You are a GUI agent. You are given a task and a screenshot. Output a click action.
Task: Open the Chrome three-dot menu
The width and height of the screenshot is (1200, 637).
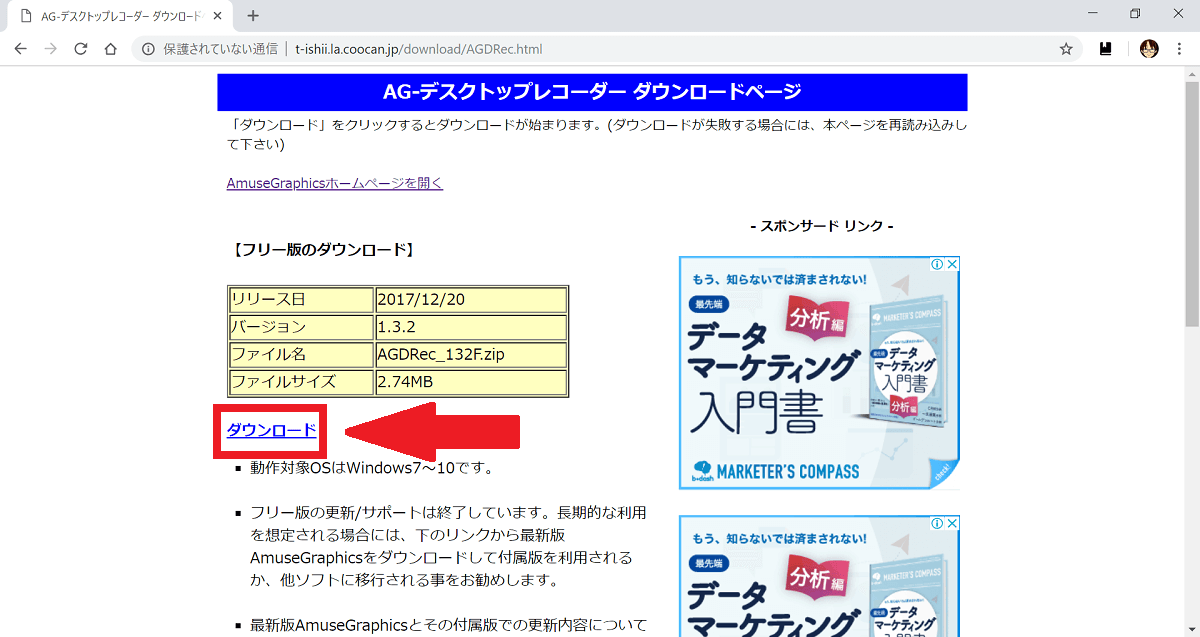point(1180,49)
